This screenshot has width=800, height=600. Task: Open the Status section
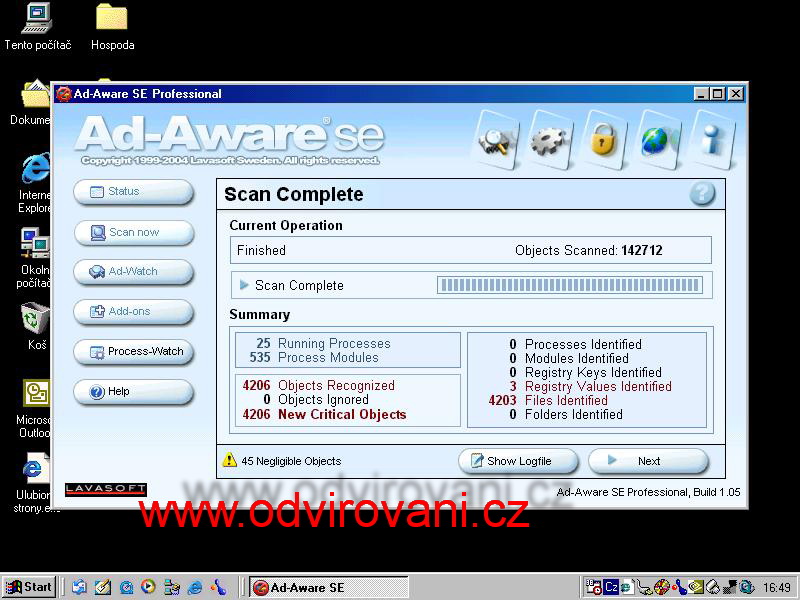coord(134,192)
